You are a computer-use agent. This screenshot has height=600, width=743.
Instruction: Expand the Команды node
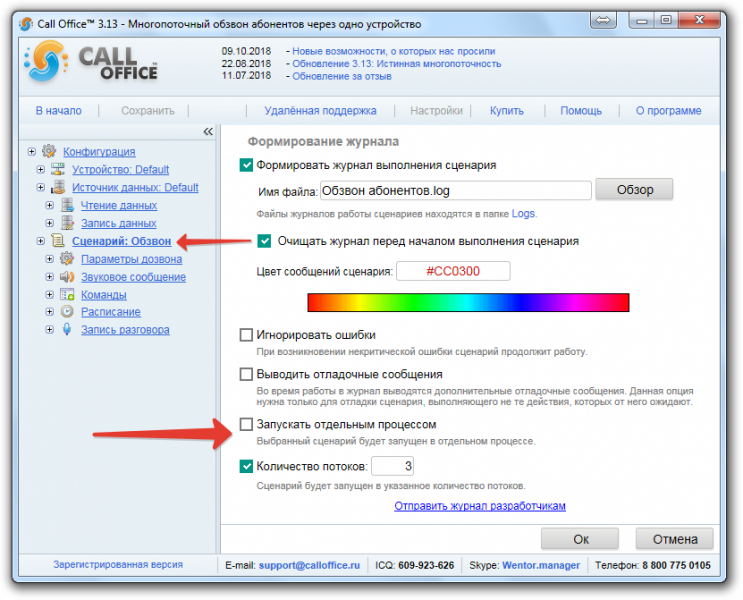[x=49, y=294]
